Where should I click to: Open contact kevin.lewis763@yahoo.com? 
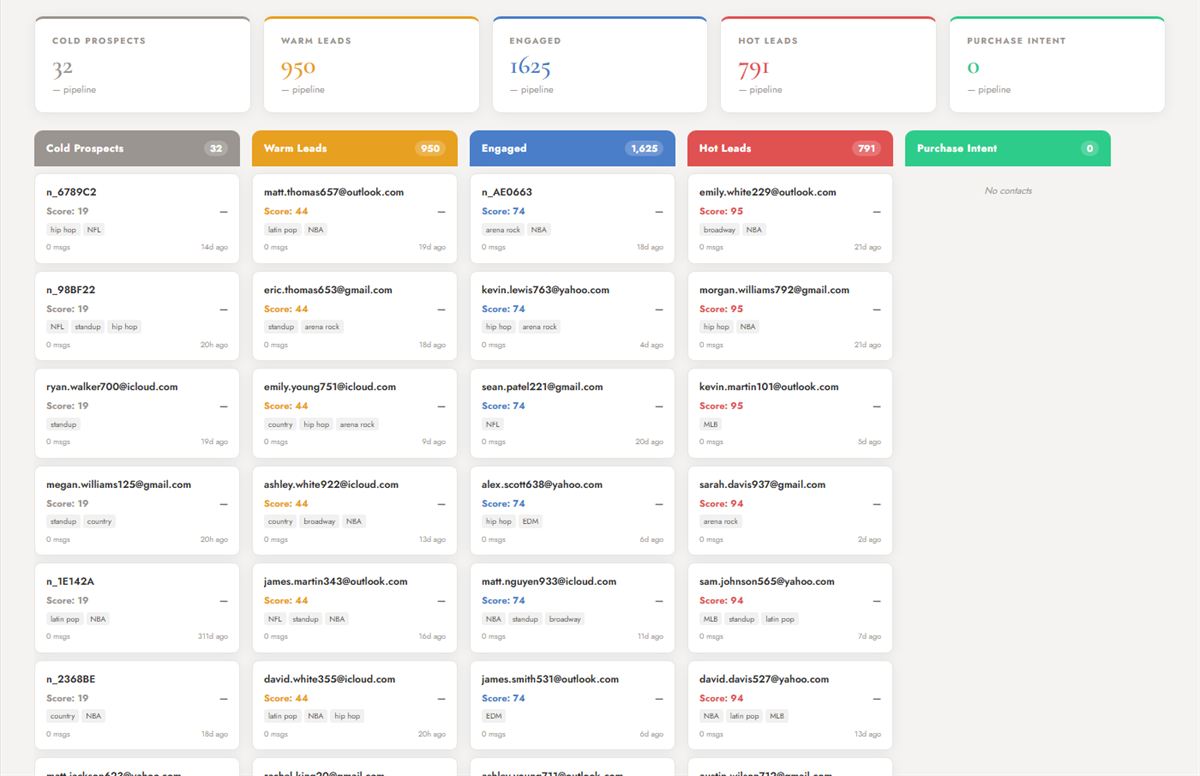pyautogui.click(x=572, y=316)
